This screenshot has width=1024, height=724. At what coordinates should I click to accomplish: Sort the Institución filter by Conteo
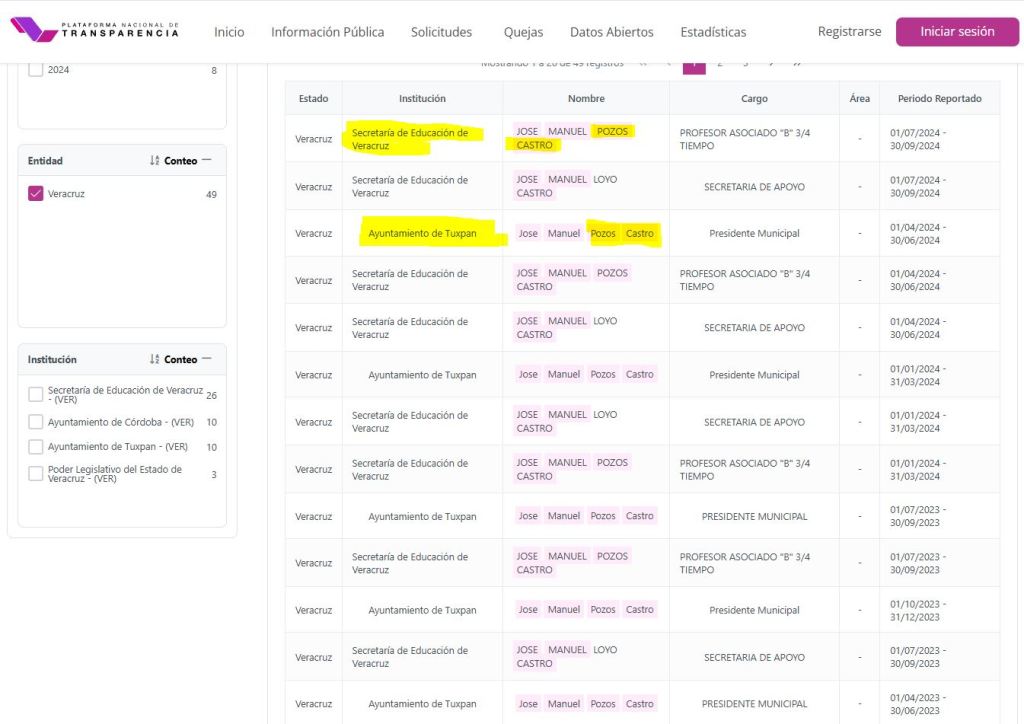(x=173, y=360)
